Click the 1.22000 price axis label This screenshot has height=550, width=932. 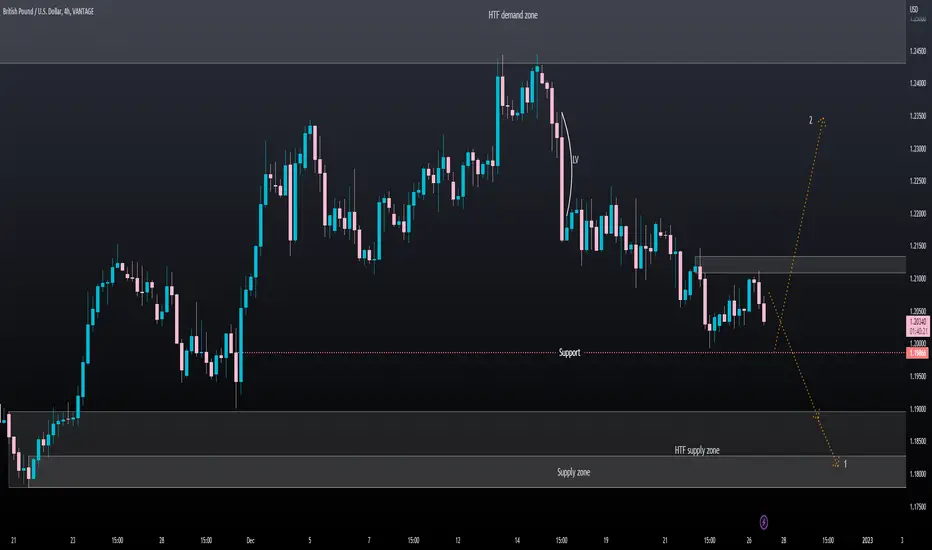point(918,213)
